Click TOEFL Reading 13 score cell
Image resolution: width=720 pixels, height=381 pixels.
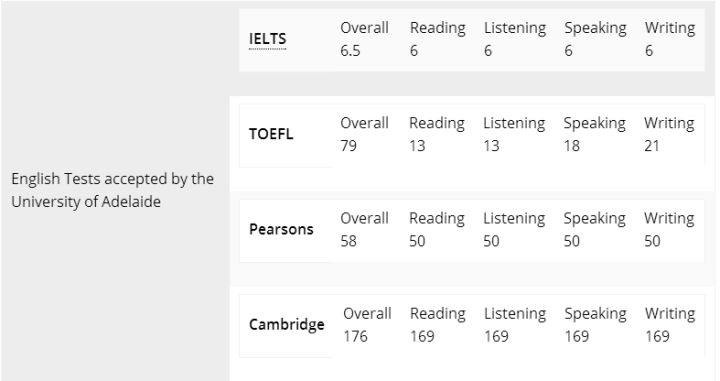(x=437, y=134)
